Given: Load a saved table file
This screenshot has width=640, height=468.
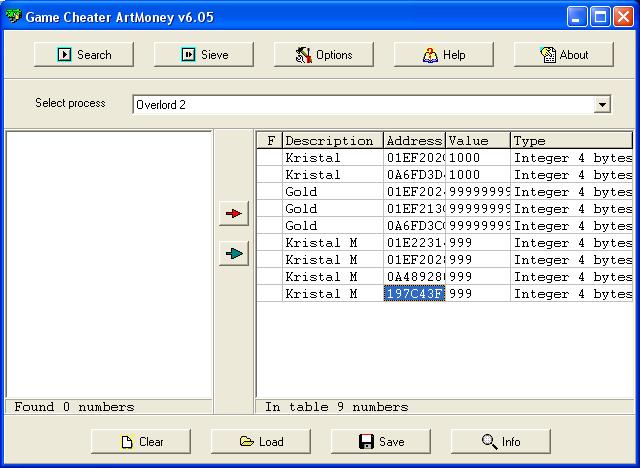Looking at the screenshot, I should 261,441.
